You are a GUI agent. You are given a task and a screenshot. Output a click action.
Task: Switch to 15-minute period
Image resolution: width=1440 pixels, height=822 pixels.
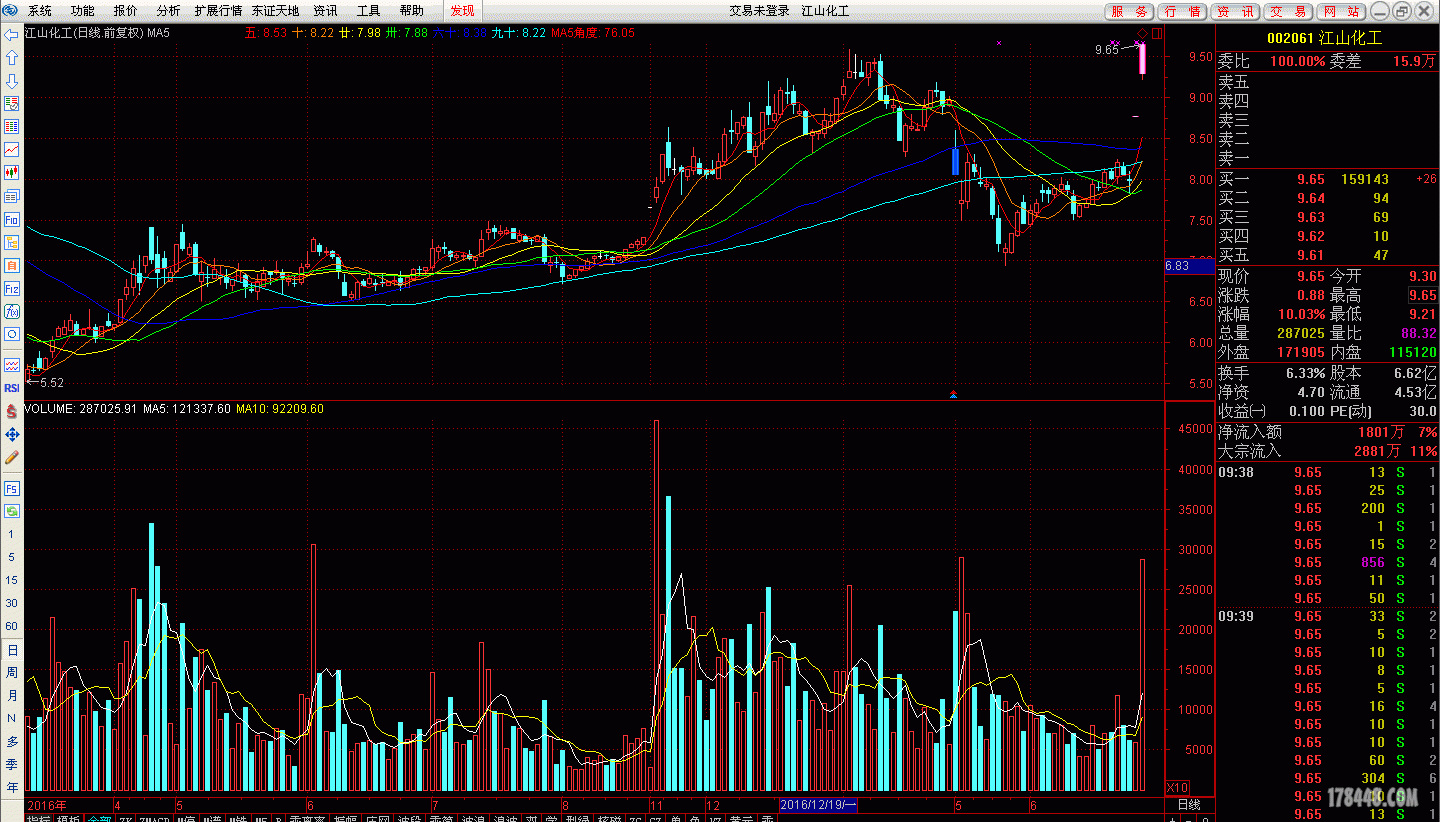12,581
